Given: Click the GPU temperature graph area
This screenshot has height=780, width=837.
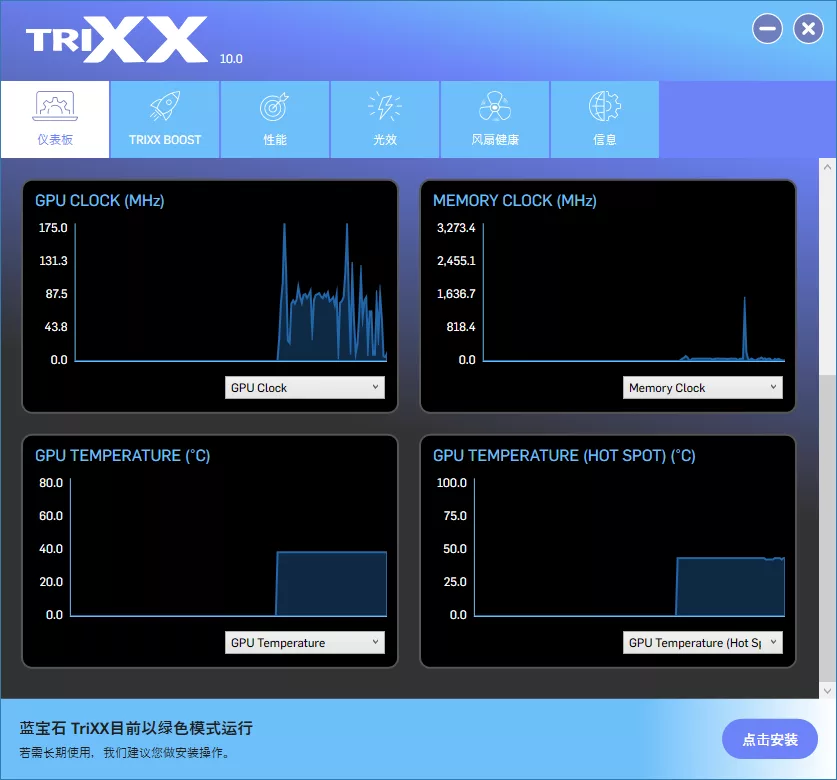Looking at the screenshot, I should coord(228,547).
